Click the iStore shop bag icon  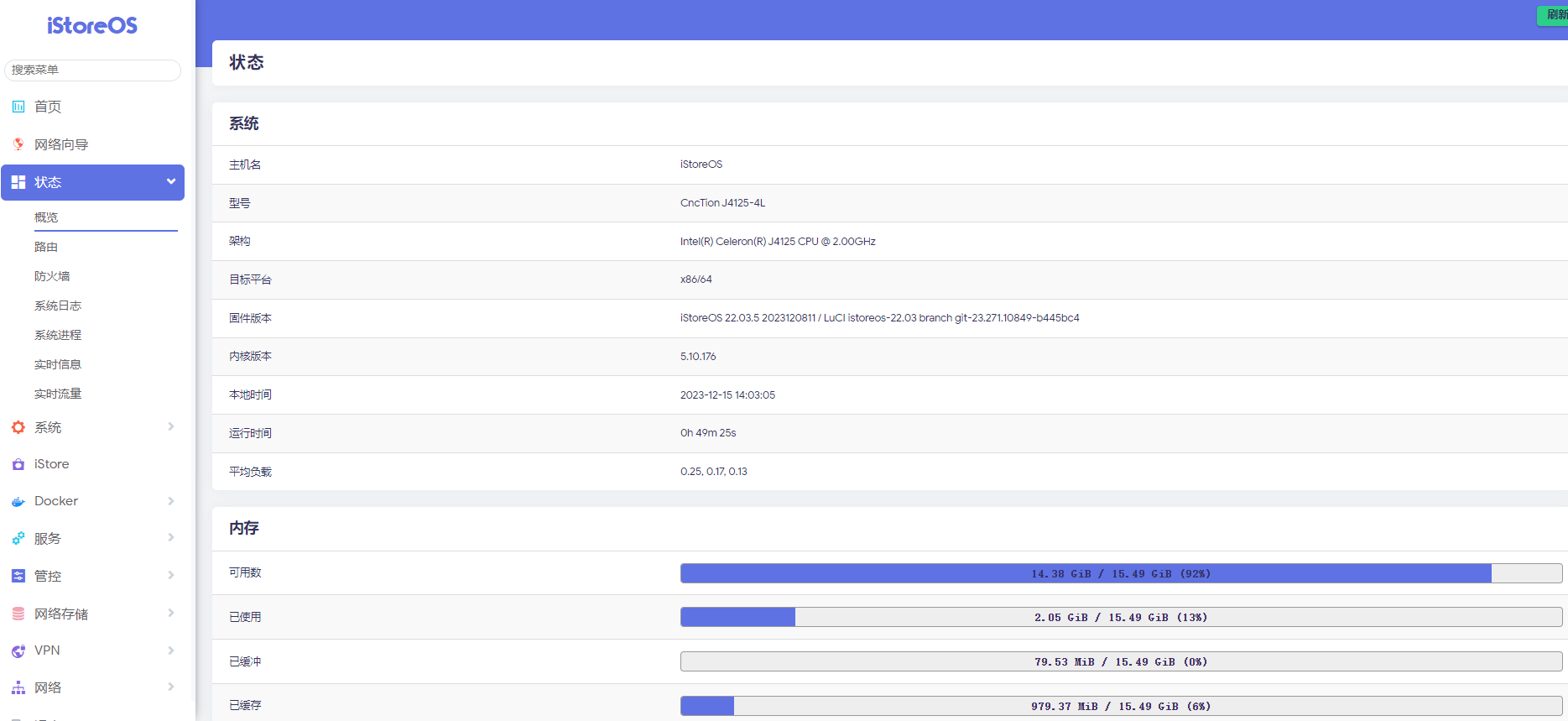18,464
